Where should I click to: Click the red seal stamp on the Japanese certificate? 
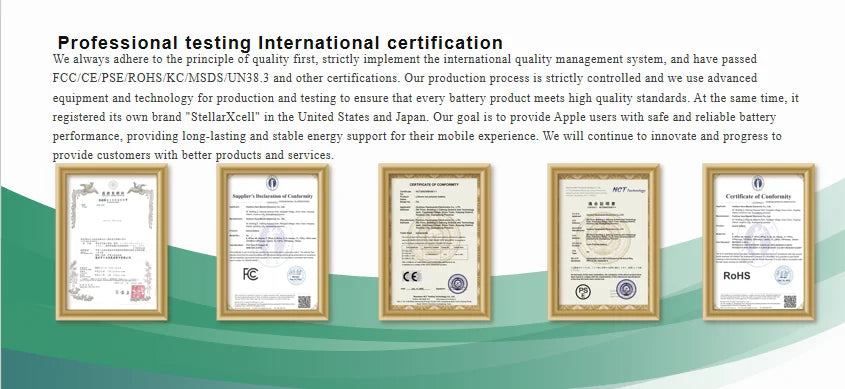pyautogui.click(x=138, y=291)
